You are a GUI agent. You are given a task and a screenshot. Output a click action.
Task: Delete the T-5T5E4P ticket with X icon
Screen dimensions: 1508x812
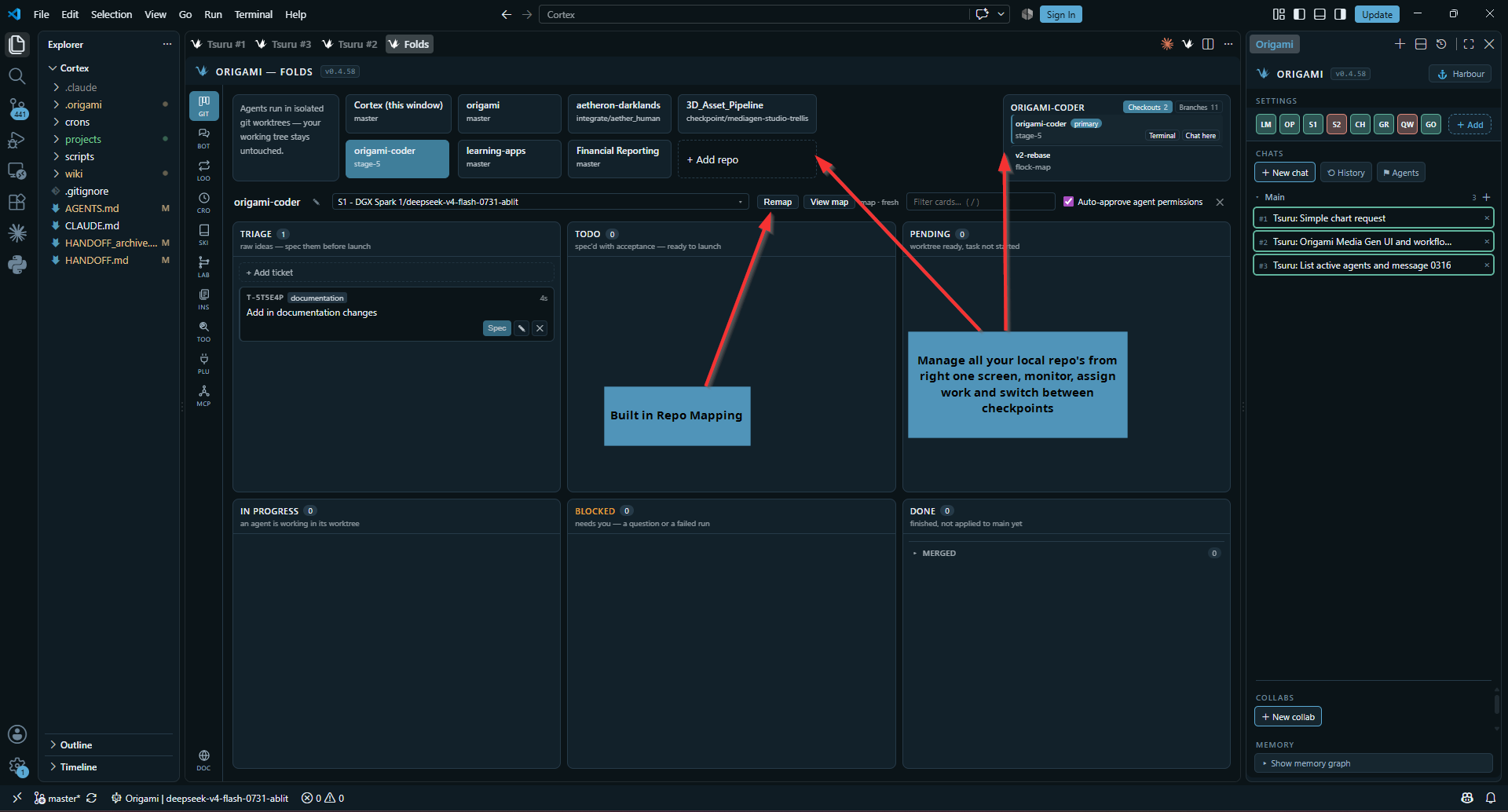point(540,328)
